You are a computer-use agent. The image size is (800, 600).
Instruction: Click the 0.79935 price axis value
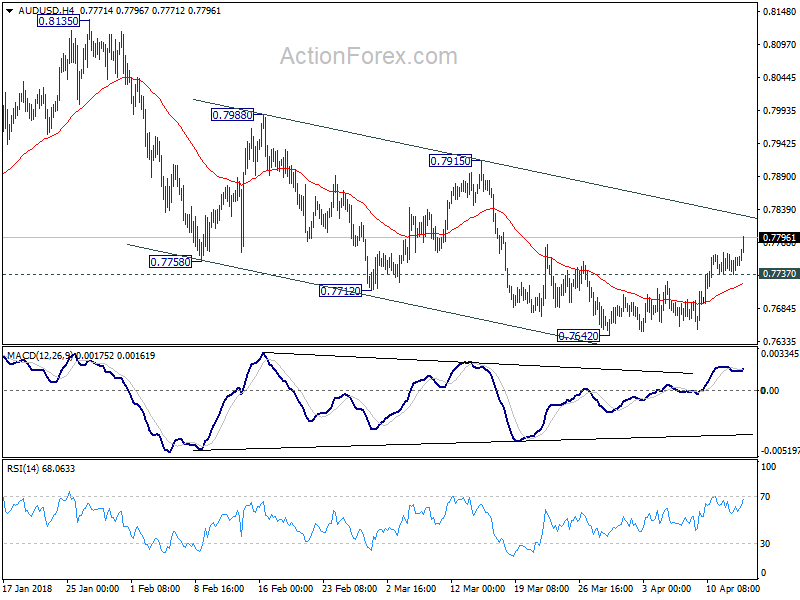779,110
